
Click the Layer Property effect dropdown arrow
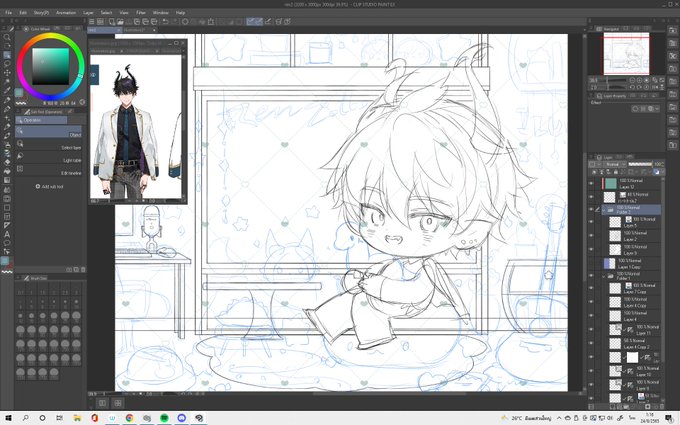pyautogui.click(x=658, y=109)
